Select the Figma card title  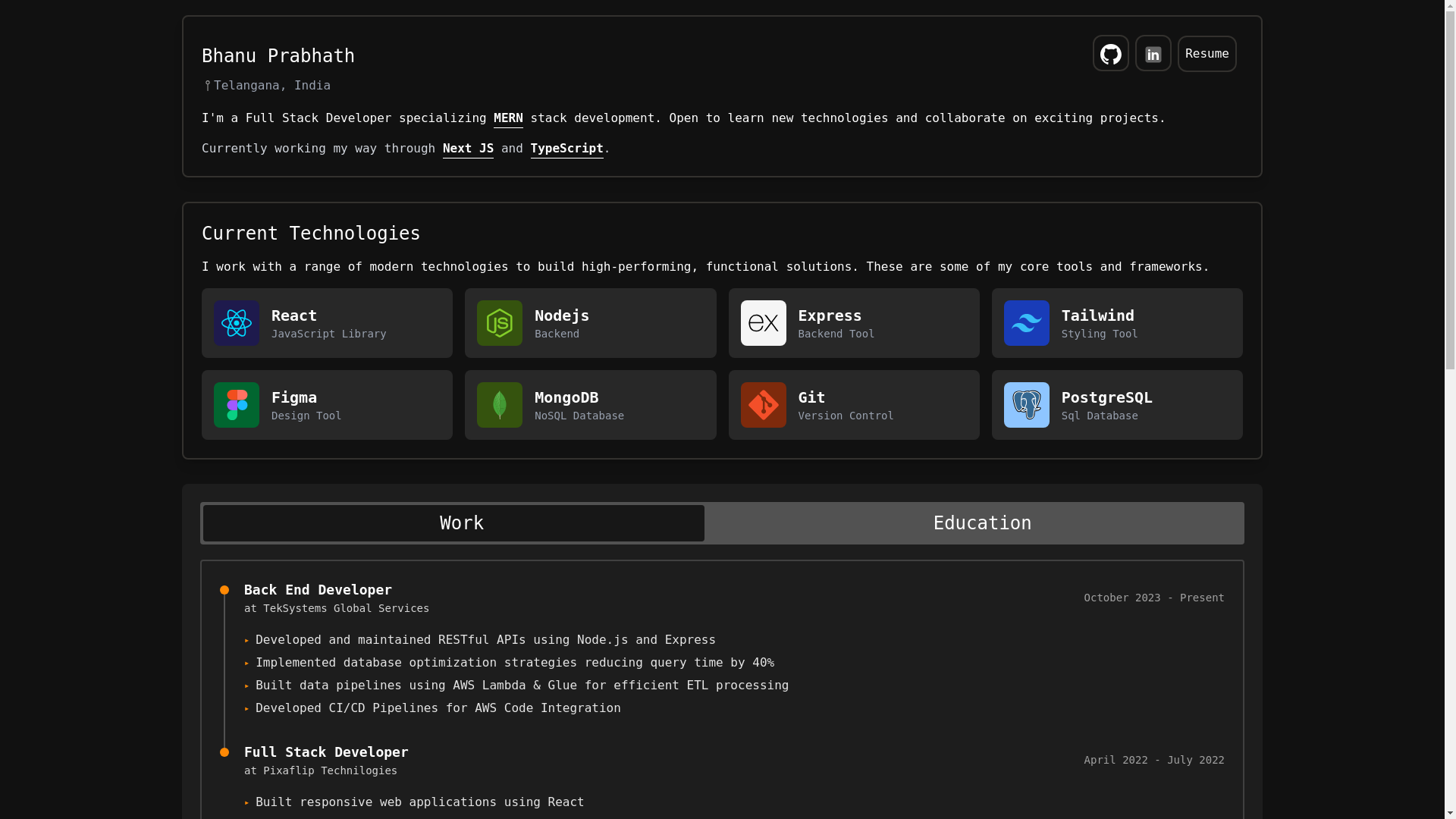[294, 397]
